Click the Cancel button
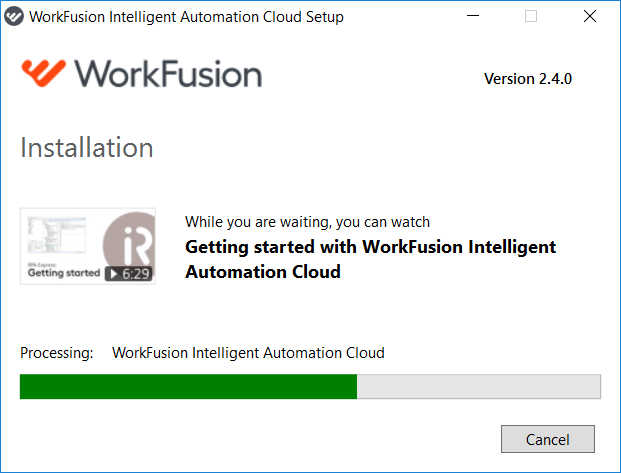 click(547, 439)
